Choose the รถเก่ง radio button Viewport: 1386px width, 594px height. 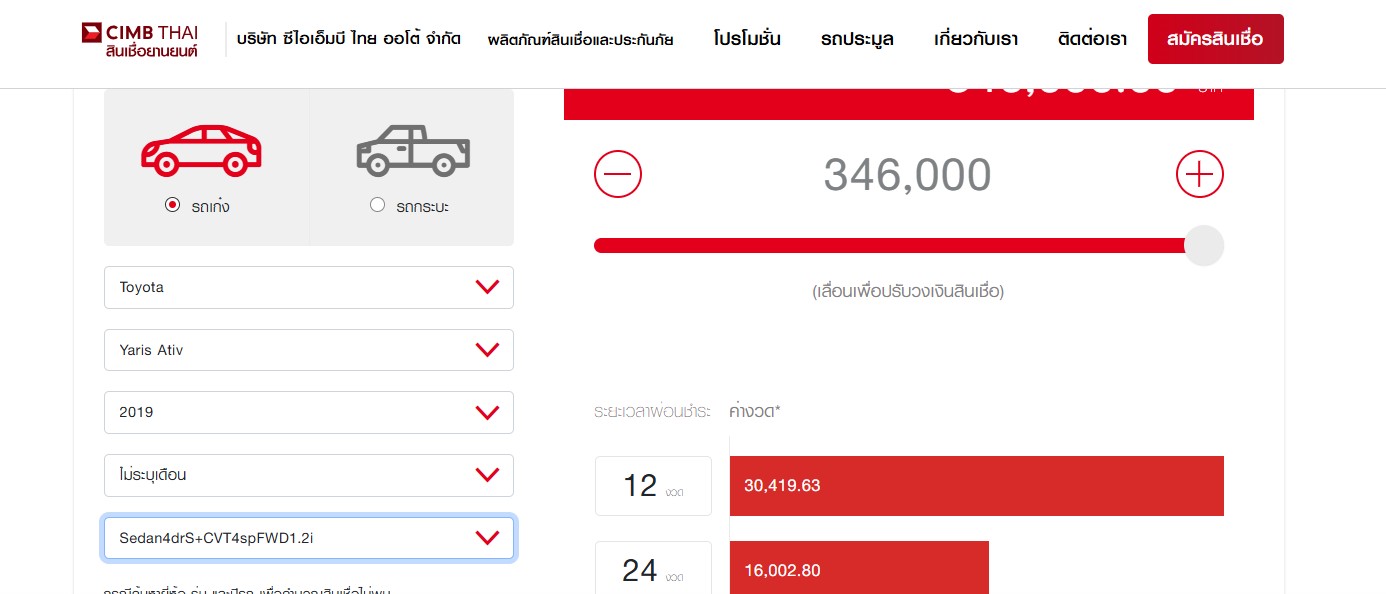point(172,205)
